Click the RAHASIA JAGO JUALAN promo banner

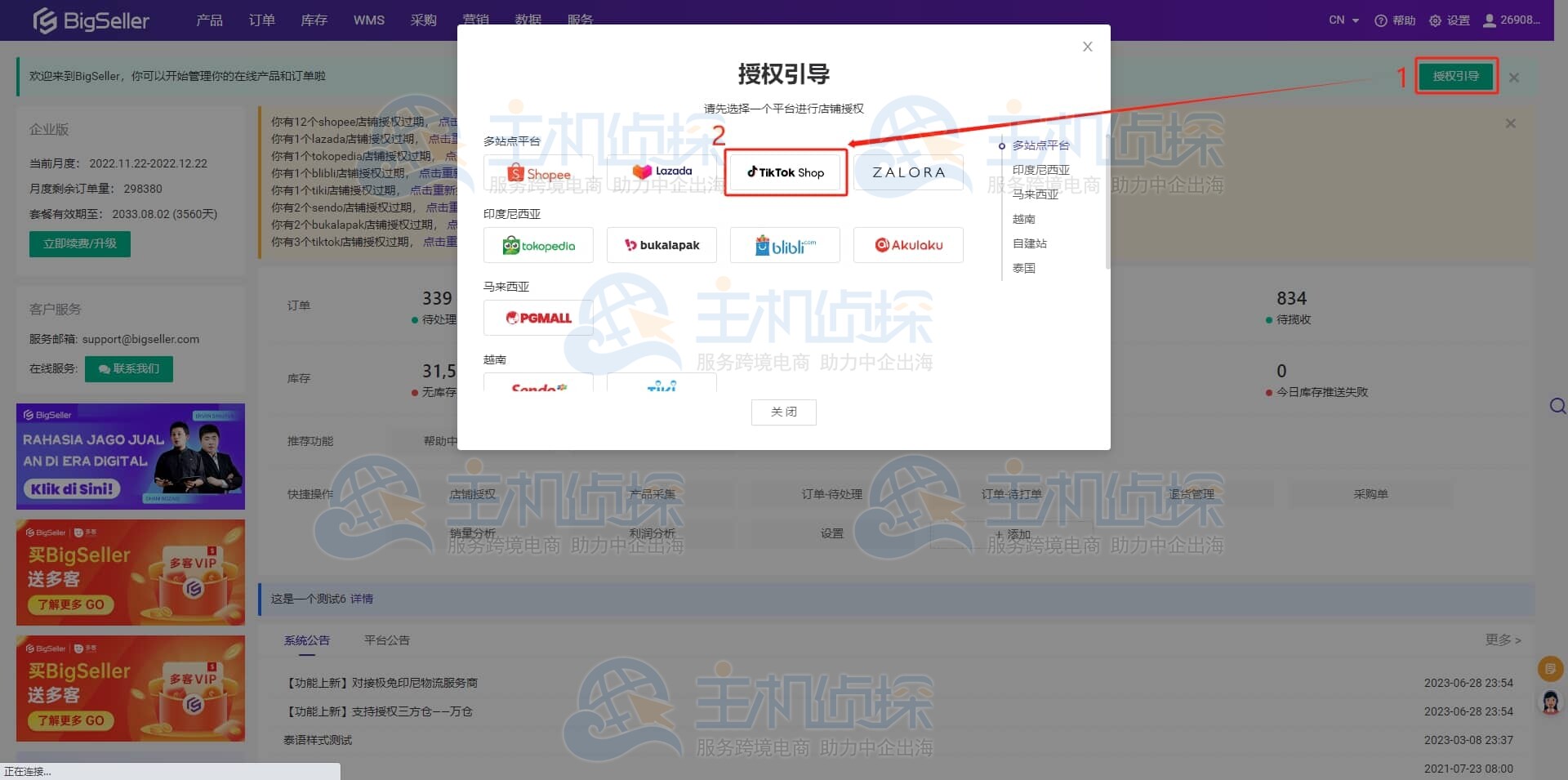pos(130,456)
